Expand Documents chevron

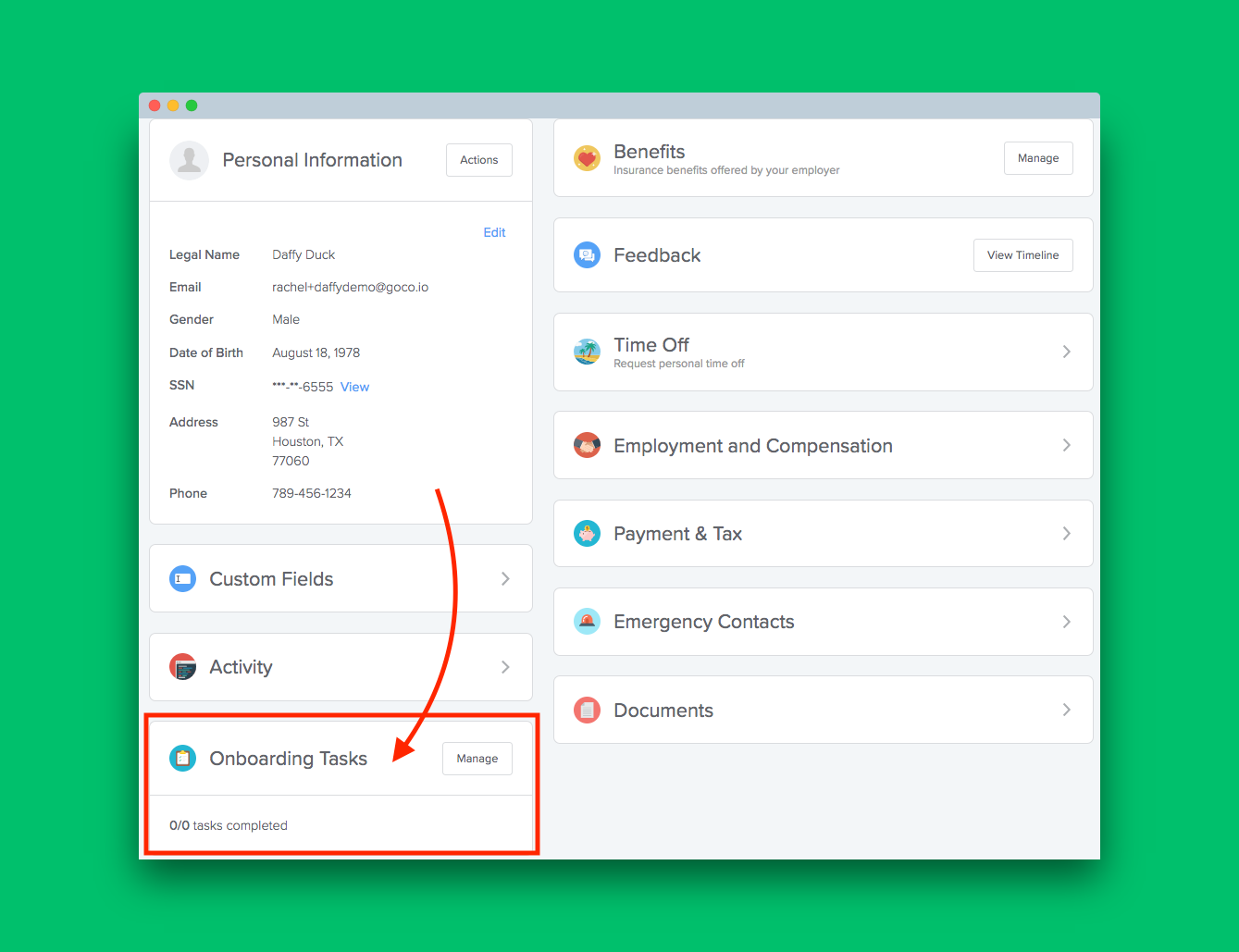pyautogui.click(x=1067, y=711)
